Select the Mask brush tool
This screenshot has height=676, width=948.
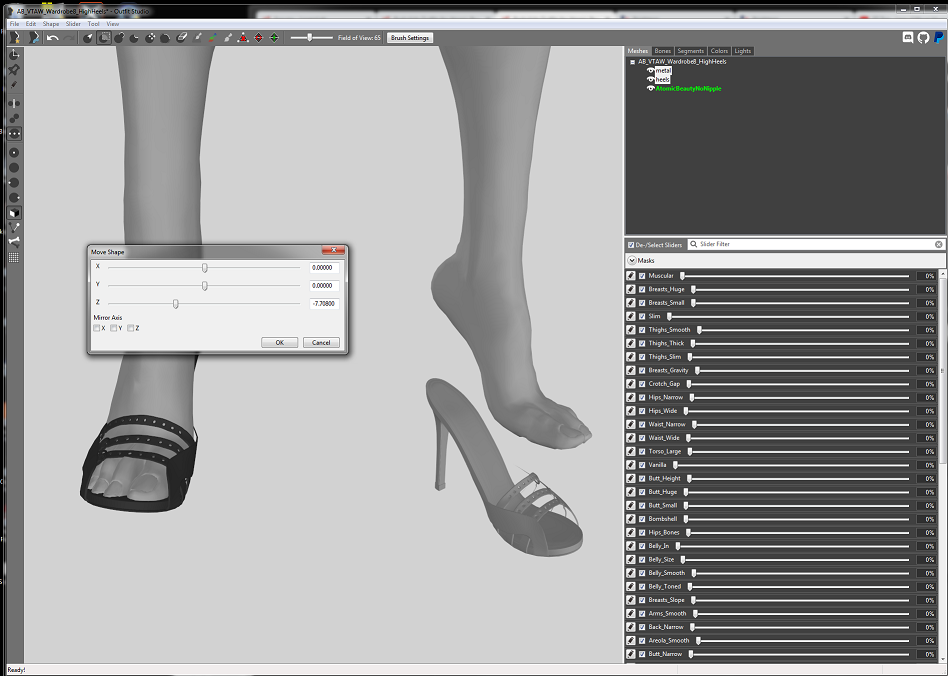(104, 37)
